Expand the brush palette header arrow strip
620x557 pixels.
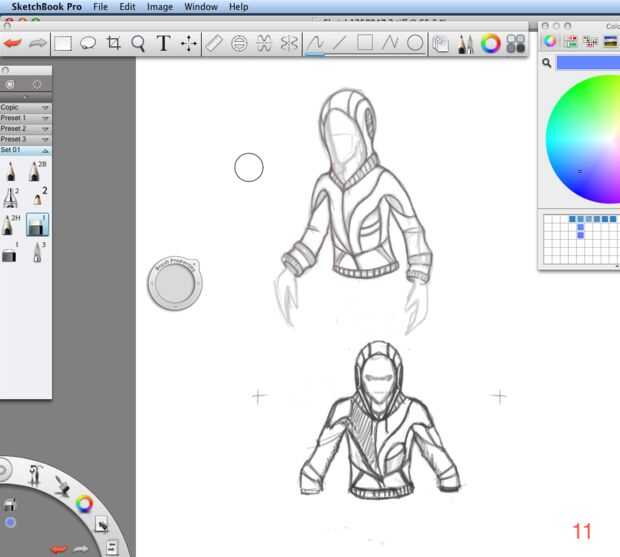tap(25, 97)
